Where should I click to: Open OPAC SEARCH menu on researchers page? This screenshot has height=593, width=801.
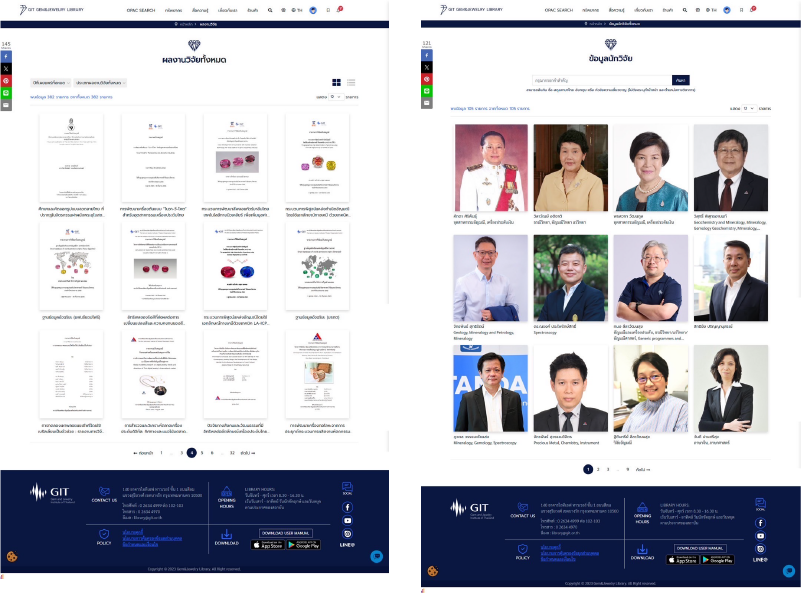(x=558, y=10)
